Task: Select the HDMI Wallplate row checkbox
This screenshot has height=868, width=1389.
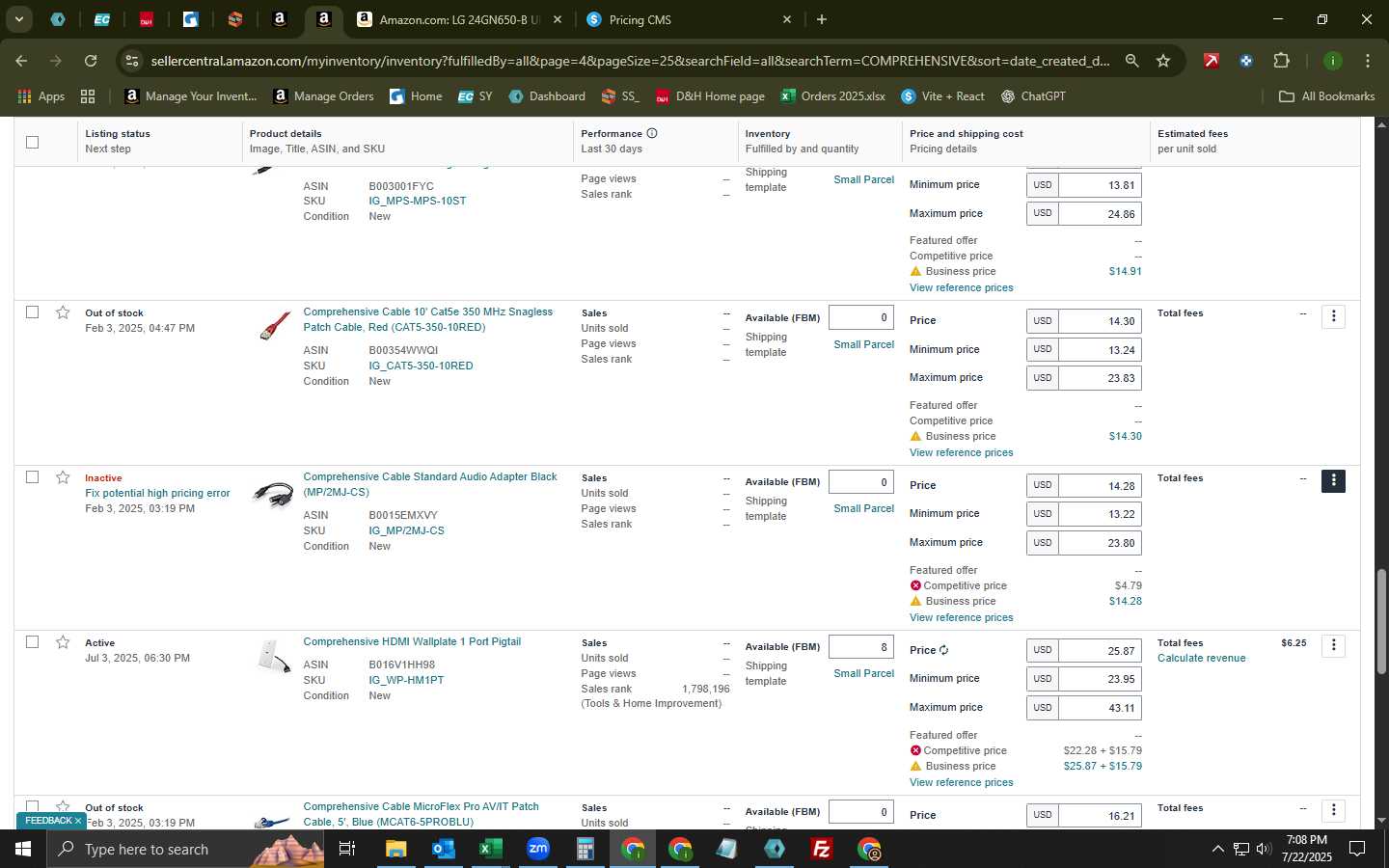Action: (32, 642)
